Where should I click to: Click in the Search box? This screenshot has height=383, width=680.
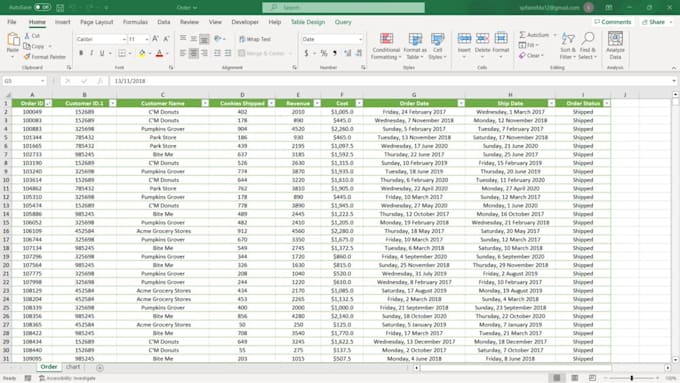[343, 7]
